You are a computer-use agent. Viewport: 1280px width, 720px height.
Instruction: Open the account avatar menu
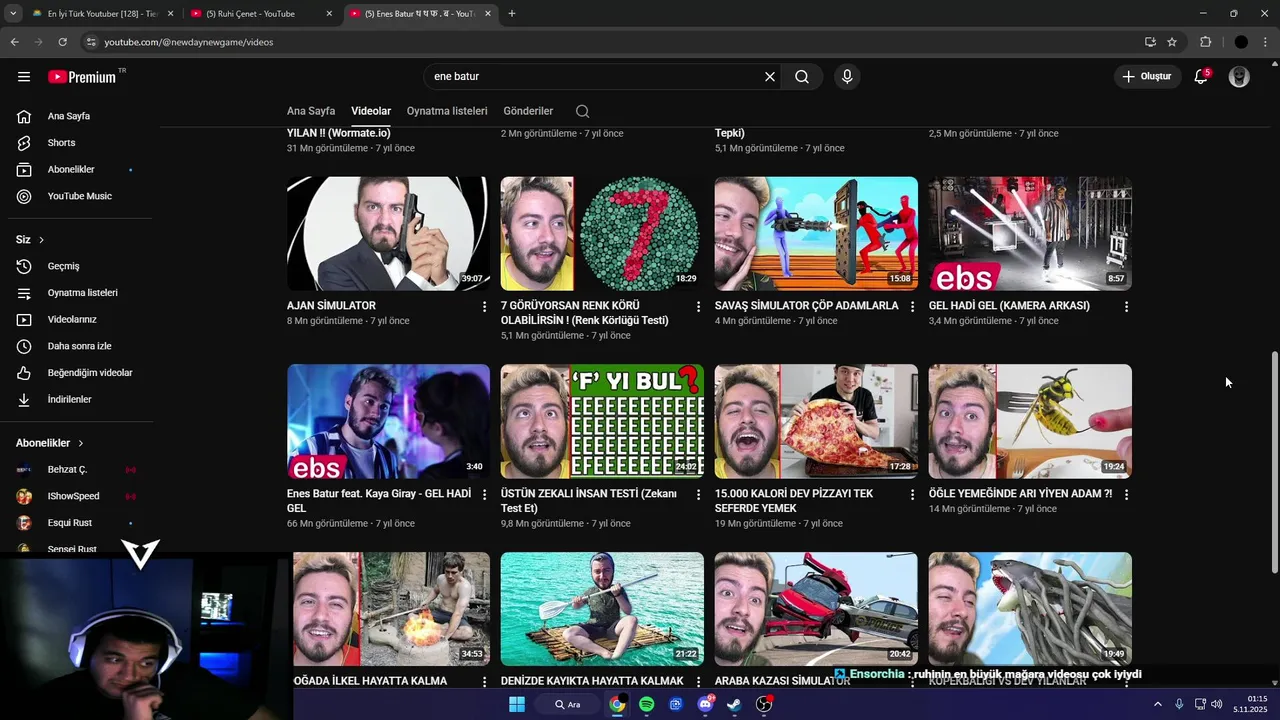tap(1239, 77)
